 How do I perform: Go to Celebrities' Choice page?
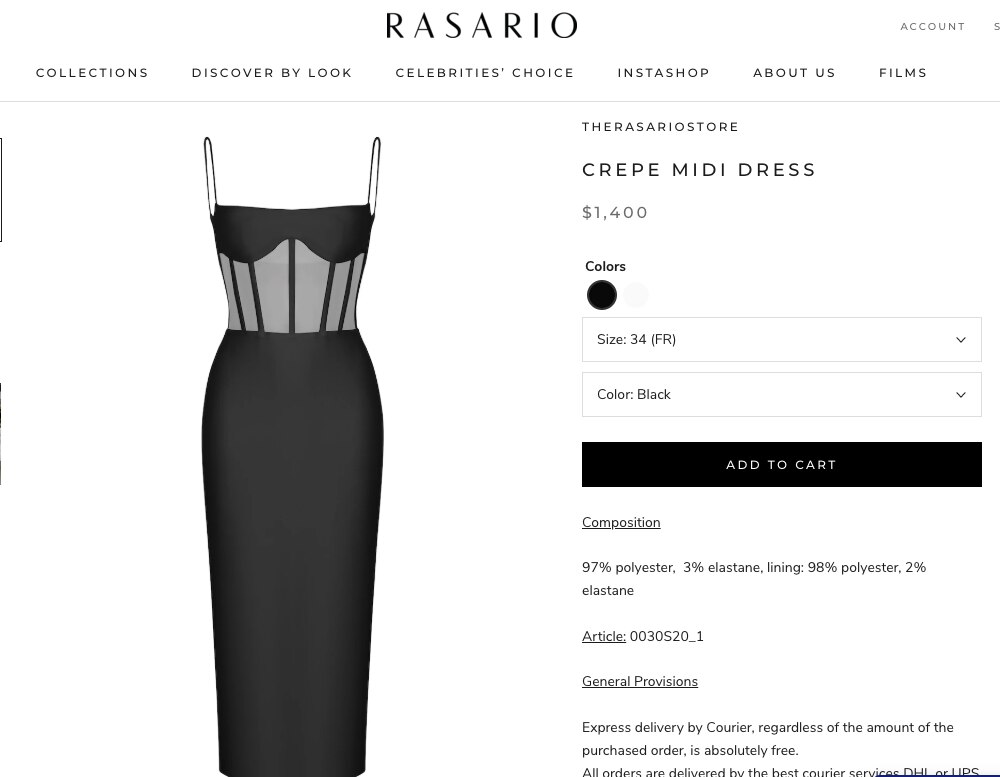click(x=485, y=73)
